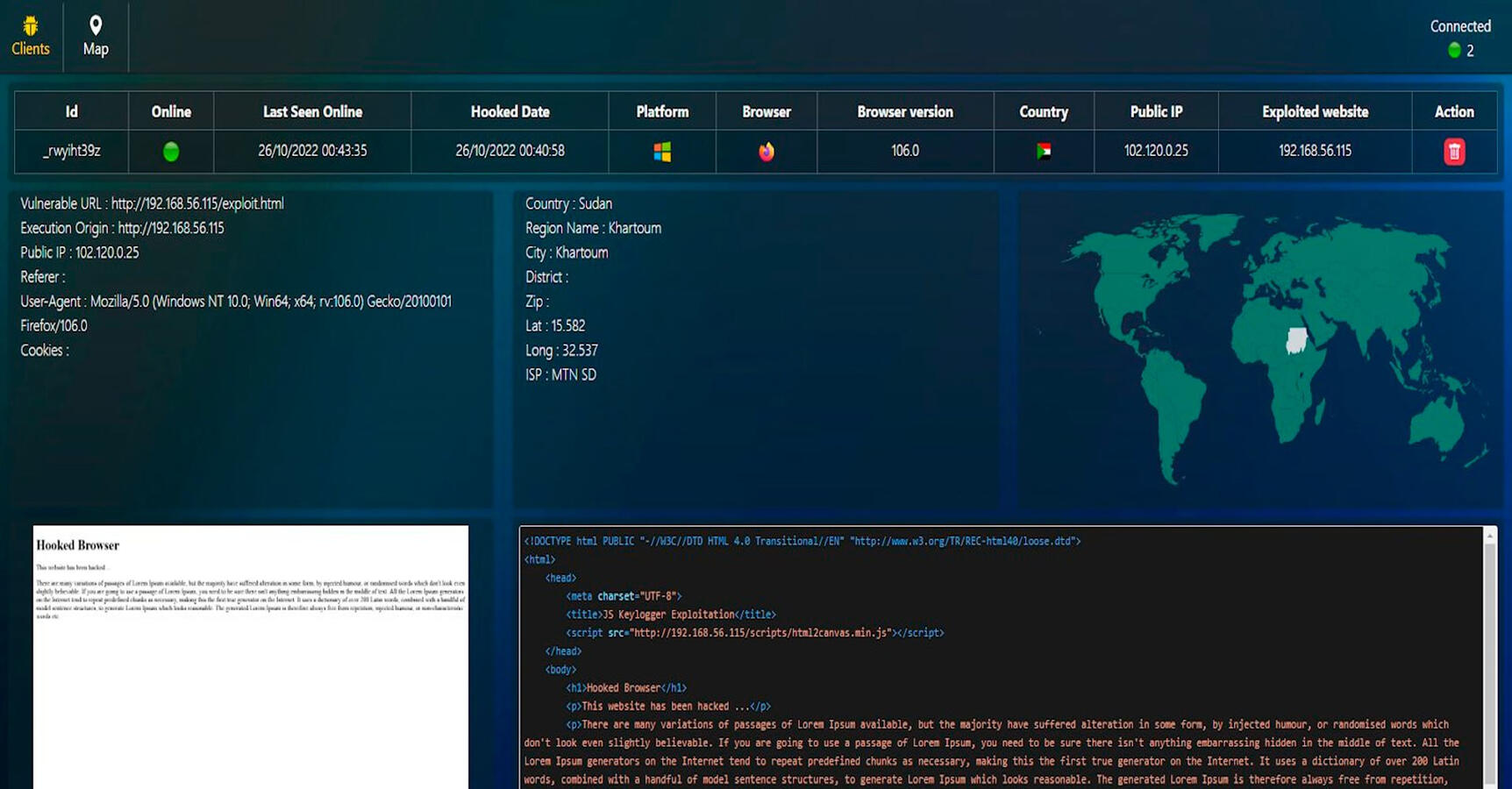
Task: Click the Map pin icon
Action: [96, 25]
